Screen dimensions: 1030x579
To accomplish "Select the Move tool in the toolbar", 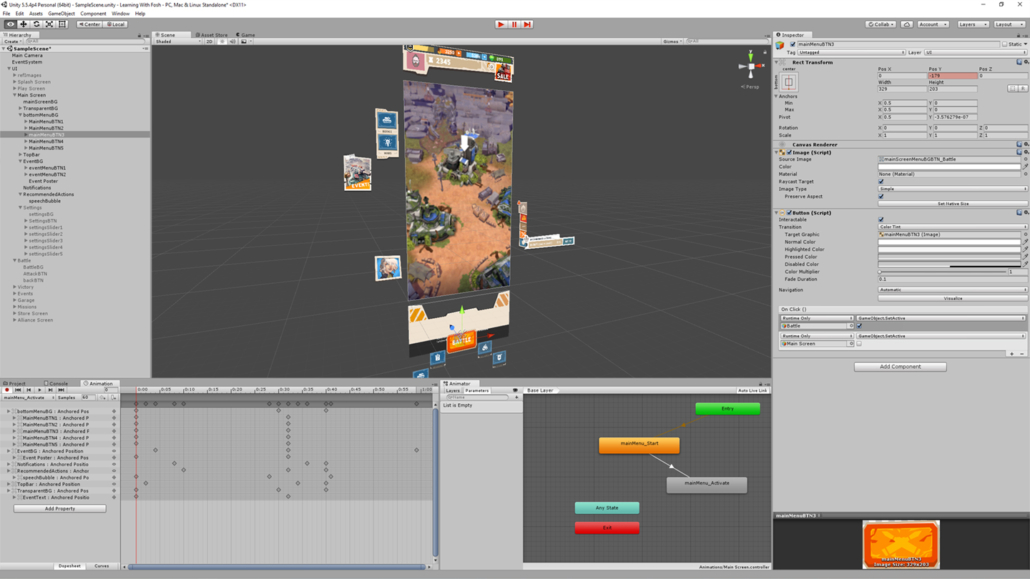I will [24, 24].
